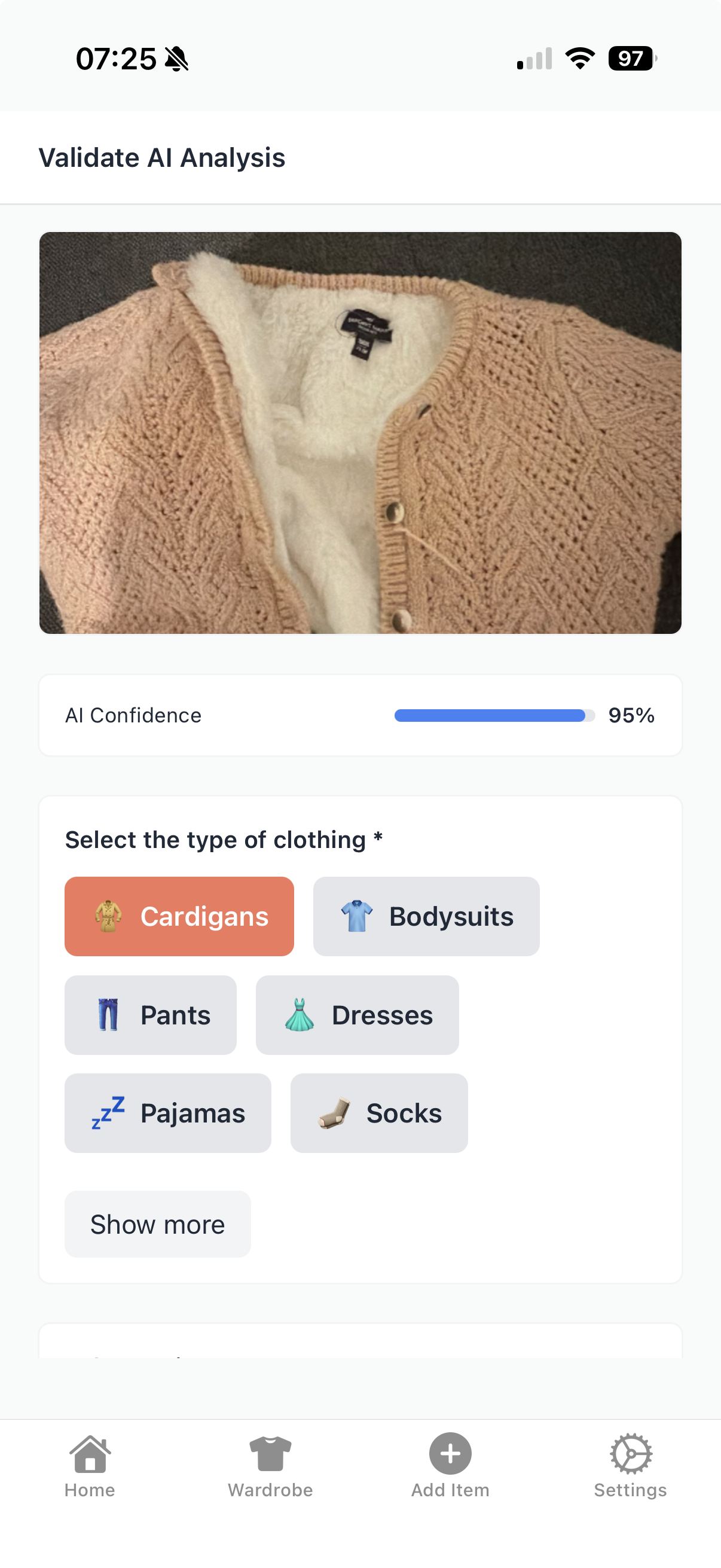Open the Settings gear icon

coord(630,1454)
